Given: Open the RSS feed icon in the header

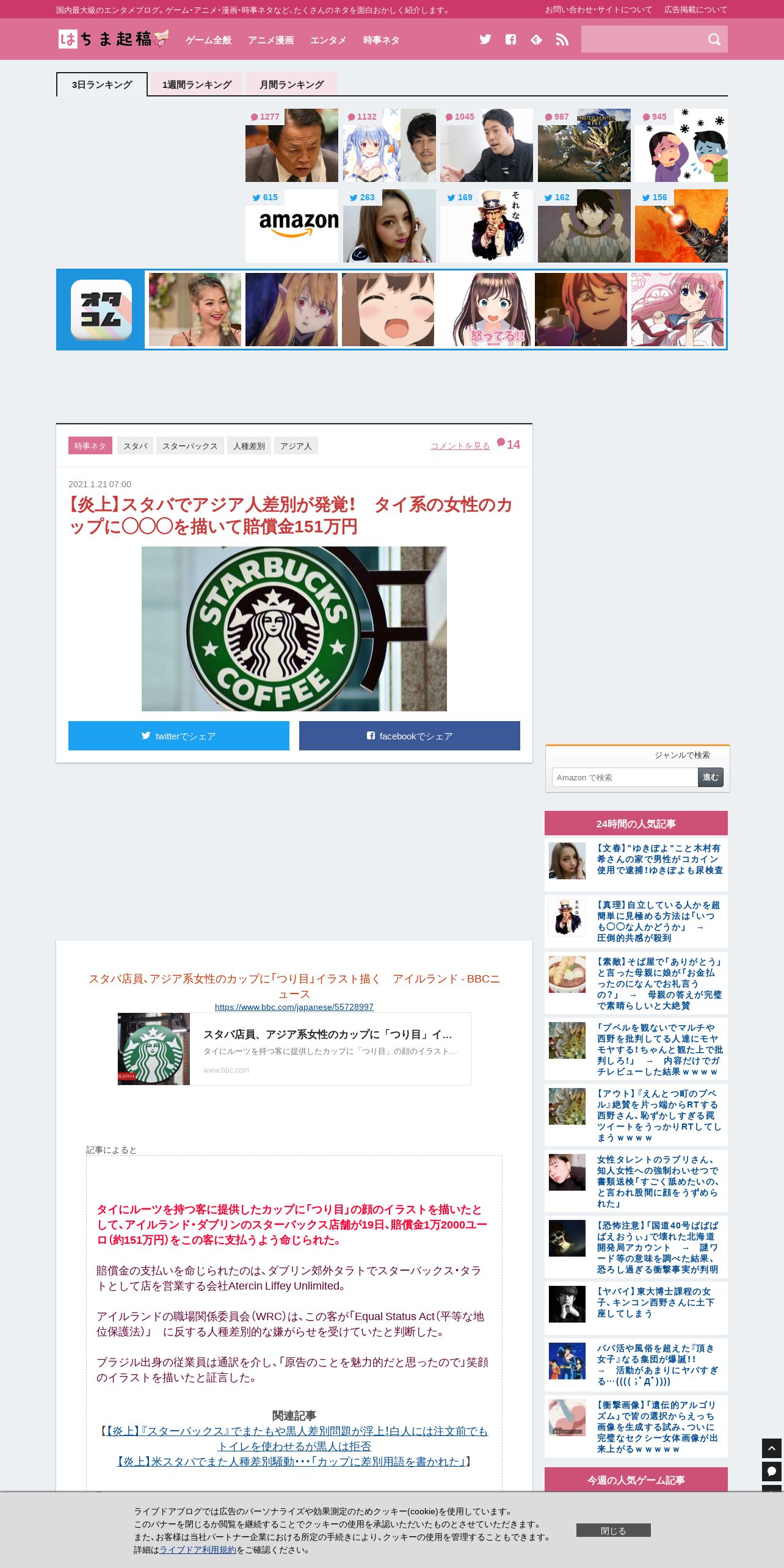Looking at the screenshot, I should pos(562,40).
